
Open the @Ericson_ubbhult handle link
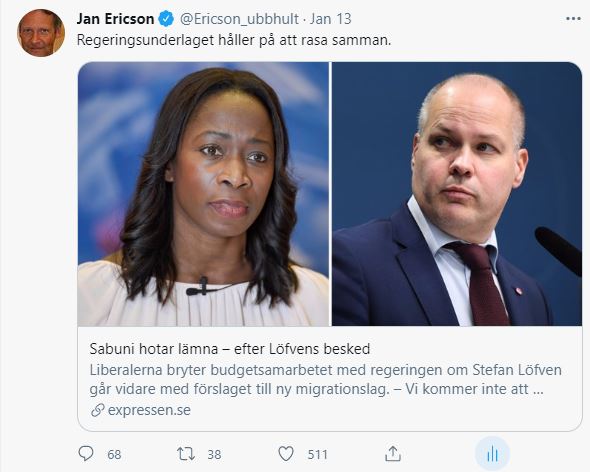coord(239,19)
